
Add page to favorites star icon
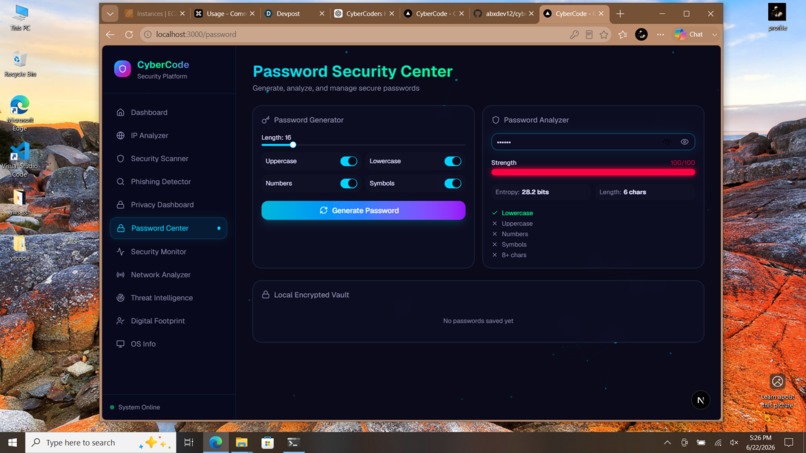(x=604, y=34)
